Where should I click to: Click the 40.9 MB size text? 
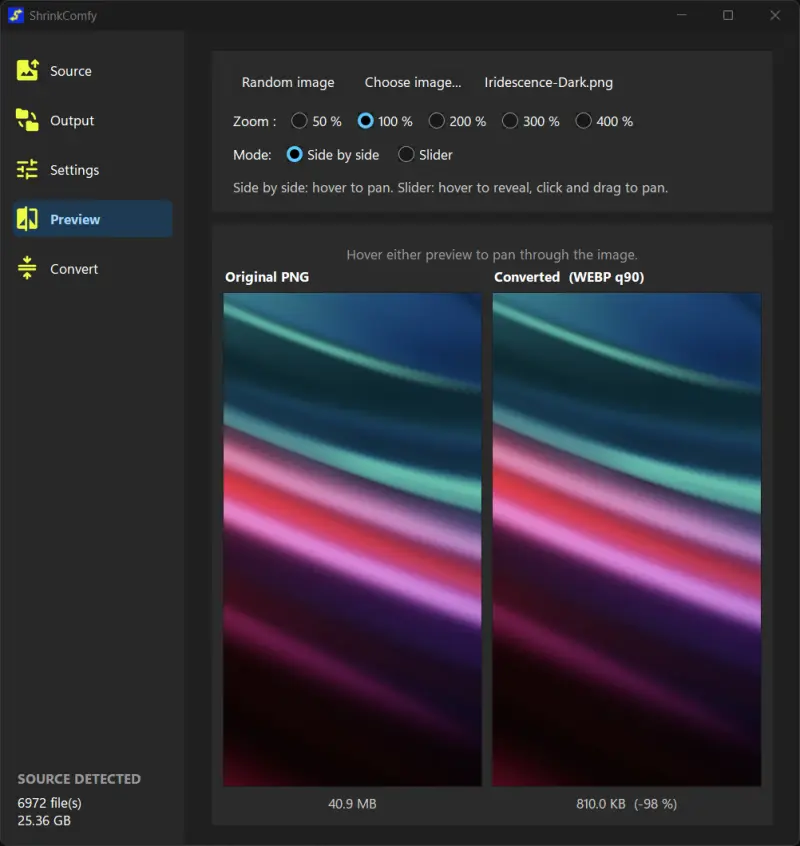[x=352, y=804]
